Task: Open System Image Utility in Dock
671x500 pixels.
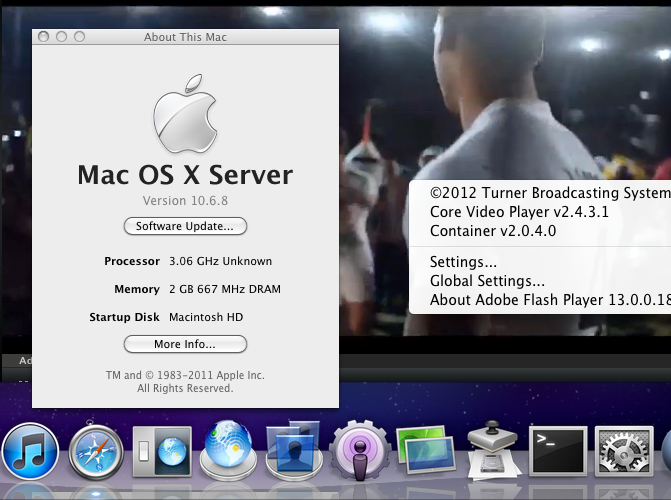Action: click(493, 449)
